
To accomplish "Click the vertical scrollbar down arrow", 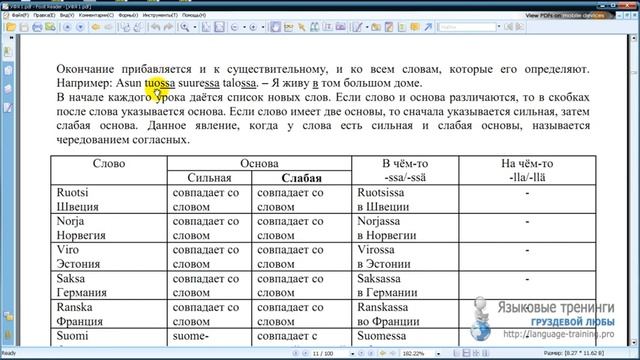I will click(633, 342).
